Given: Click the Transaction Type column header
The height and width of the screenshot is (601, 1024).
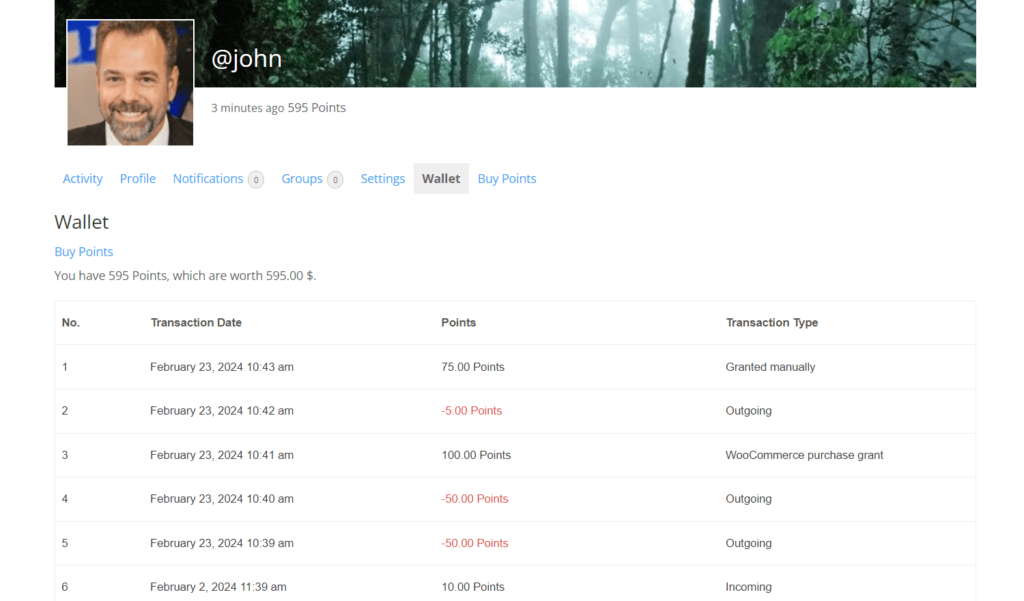Looking at the screenshot, I should 772,323.
